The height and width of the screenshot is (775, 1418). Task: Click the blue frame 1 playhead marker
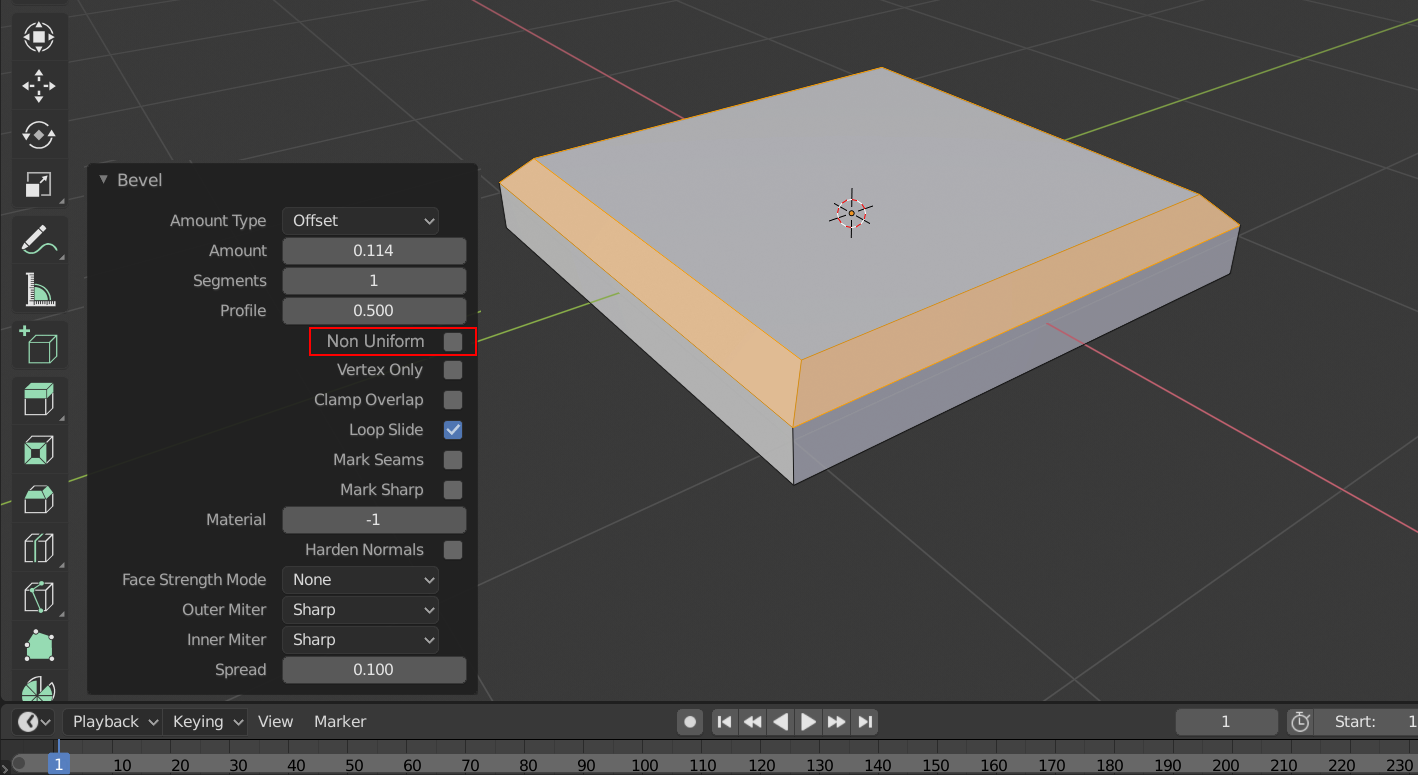[59, 765]
